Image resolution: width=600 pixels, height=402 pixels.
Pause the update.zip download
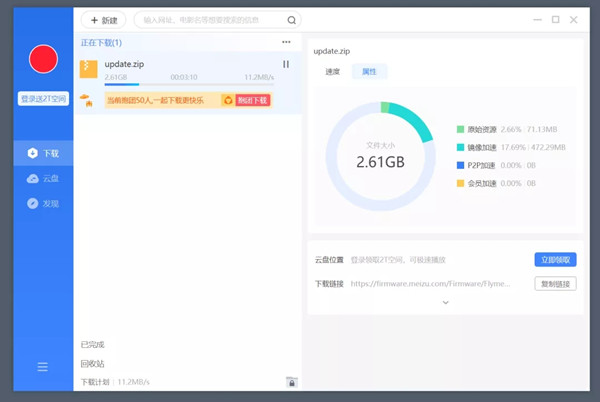click(286, 65)
